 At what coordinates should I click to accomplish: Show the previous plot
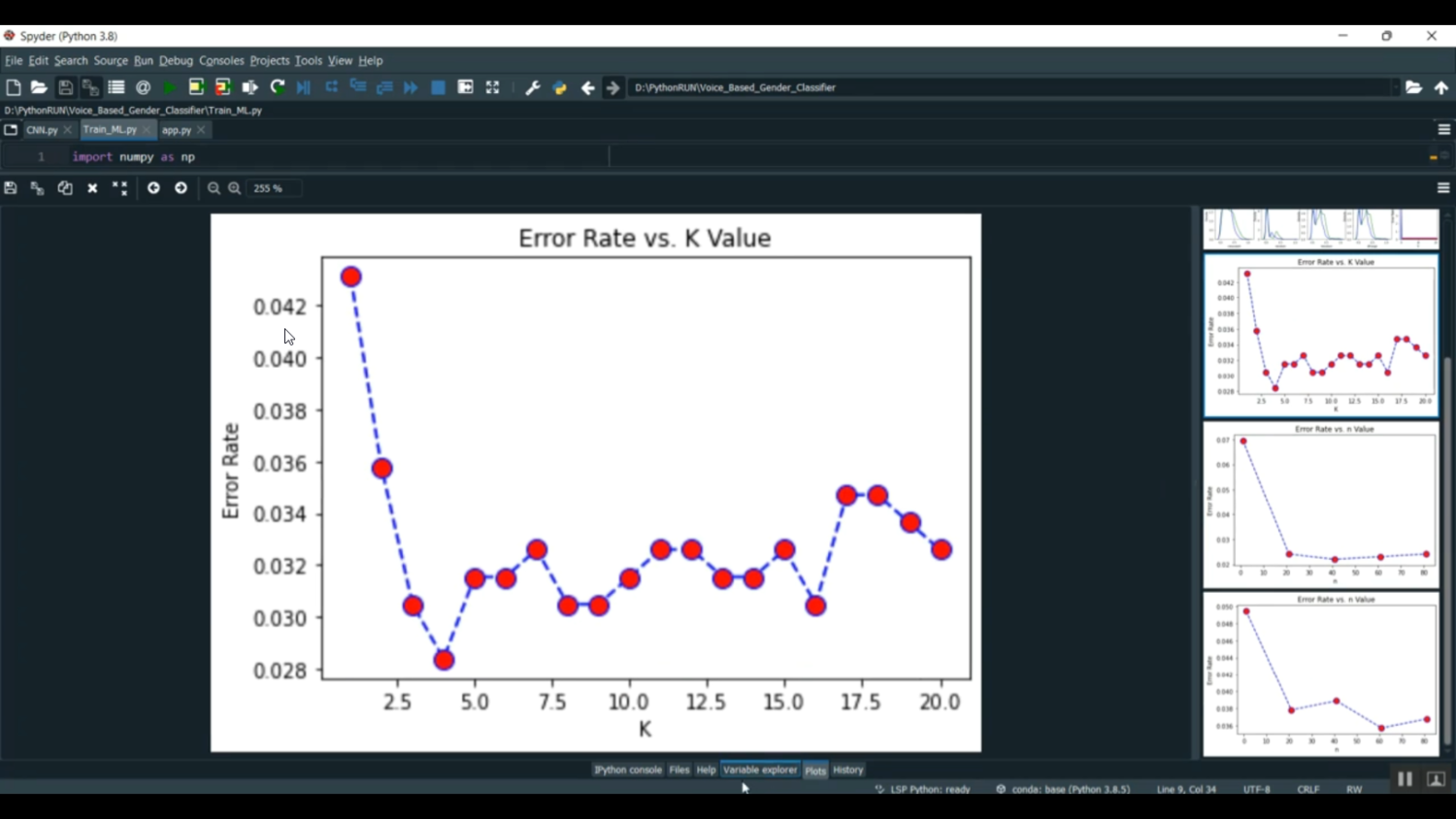coord(153,187)
